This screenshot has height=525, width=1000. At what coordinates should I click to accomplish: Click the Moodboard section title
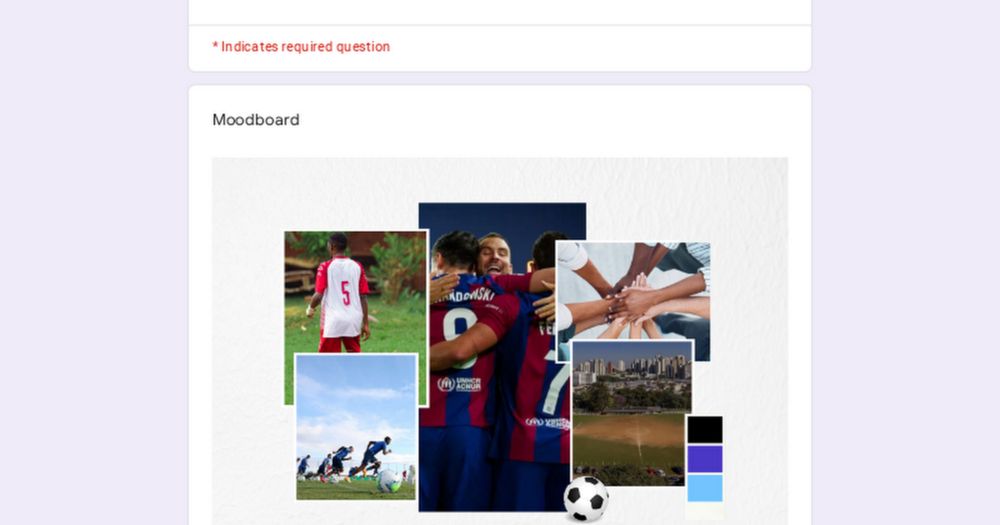click(256, 120)
